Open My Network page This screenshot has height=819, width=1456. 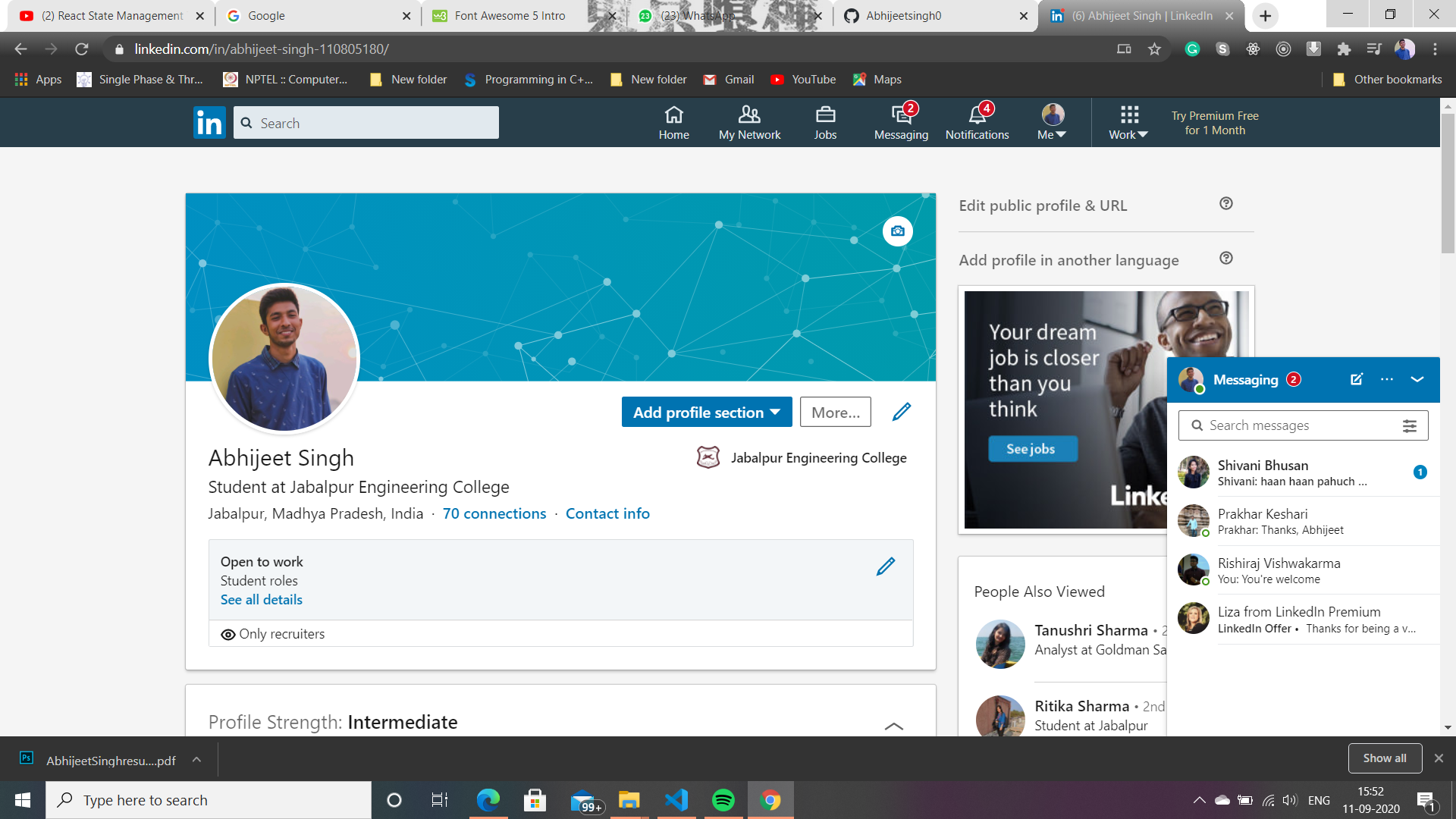749,123
